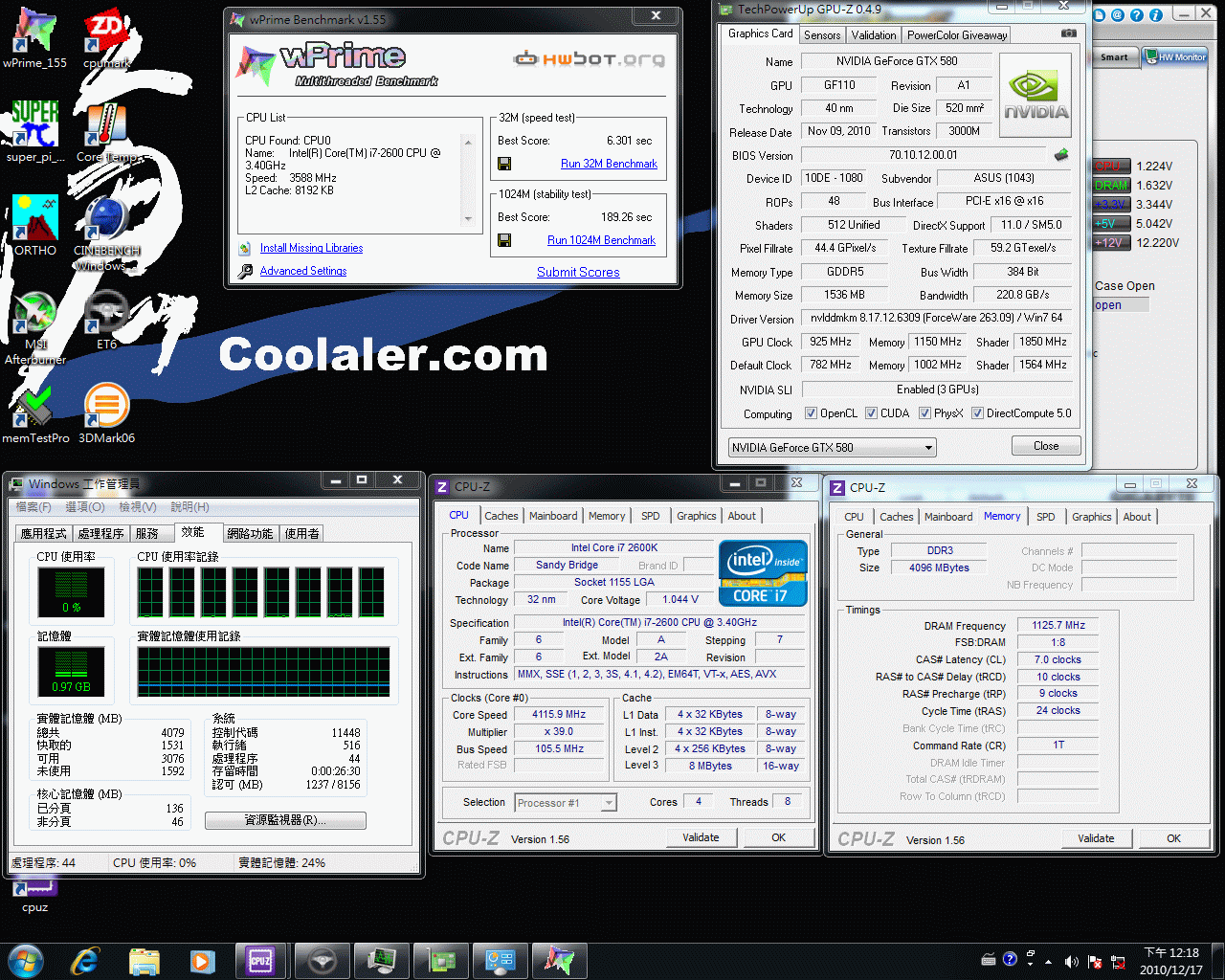The height and width of the screenshot is (980, 1225).
Task: Open the Processor #1 selection dropdown
Action: click(x=566, y=803)
